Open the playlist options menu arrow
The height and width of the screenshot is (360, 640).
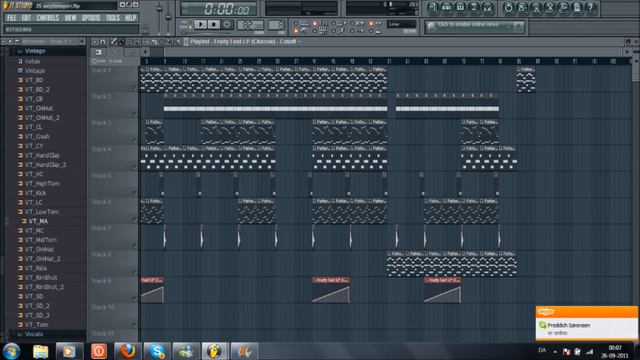point(96,42)
